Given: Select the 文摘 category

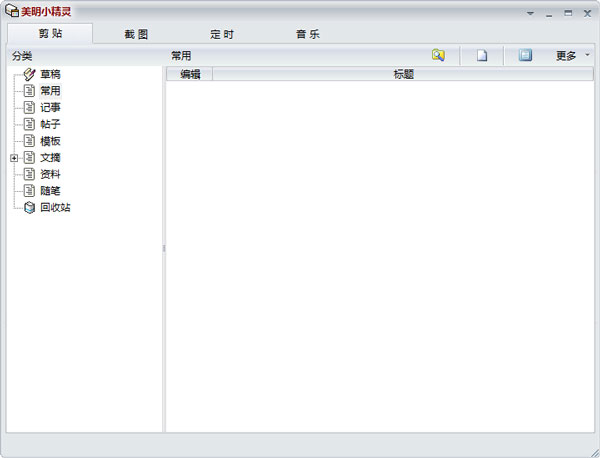Looking at the screenshot, I should pos(51,158).
